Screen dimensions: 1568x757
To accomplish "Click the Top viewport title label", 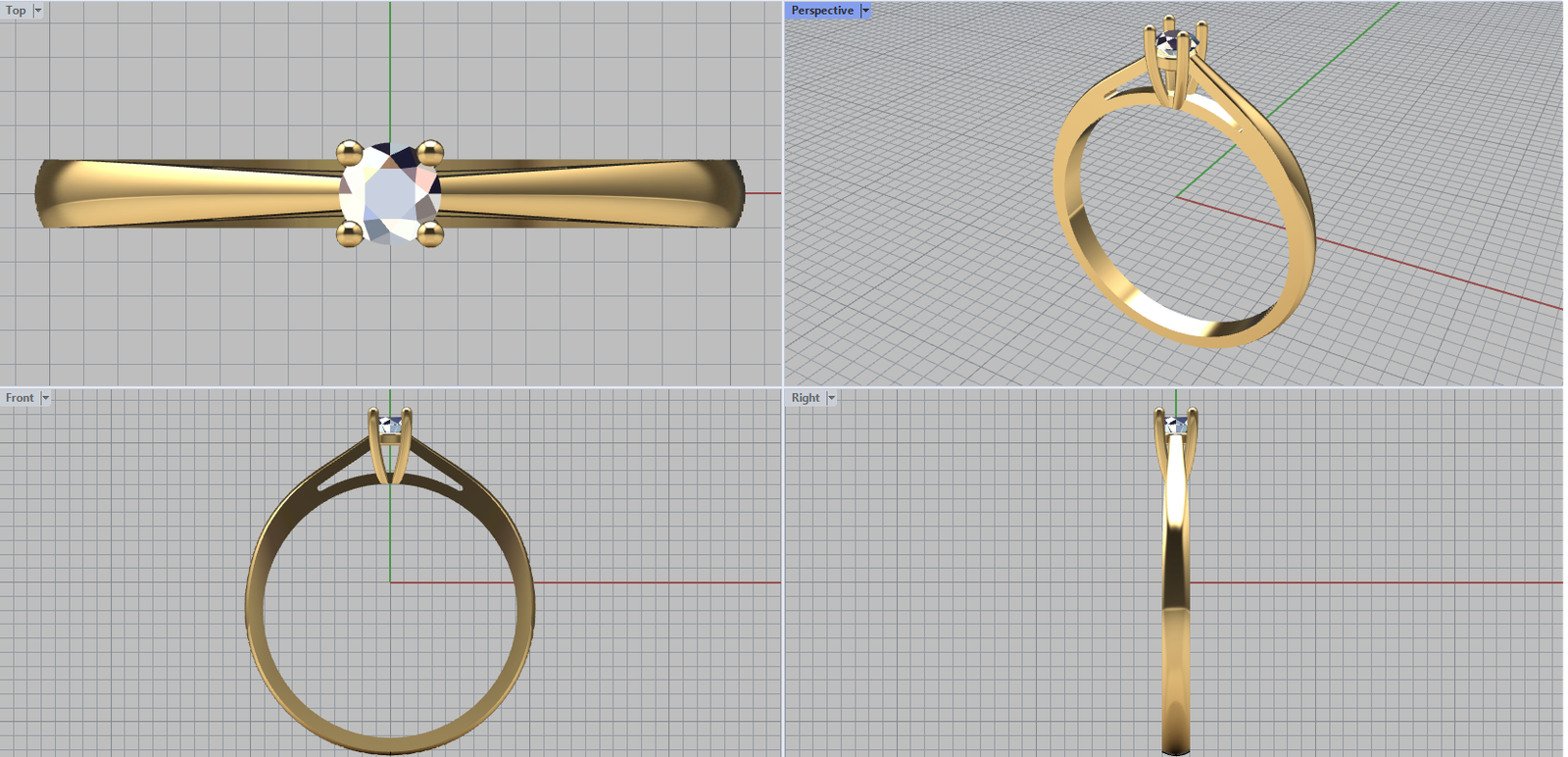I will (16, 11).
